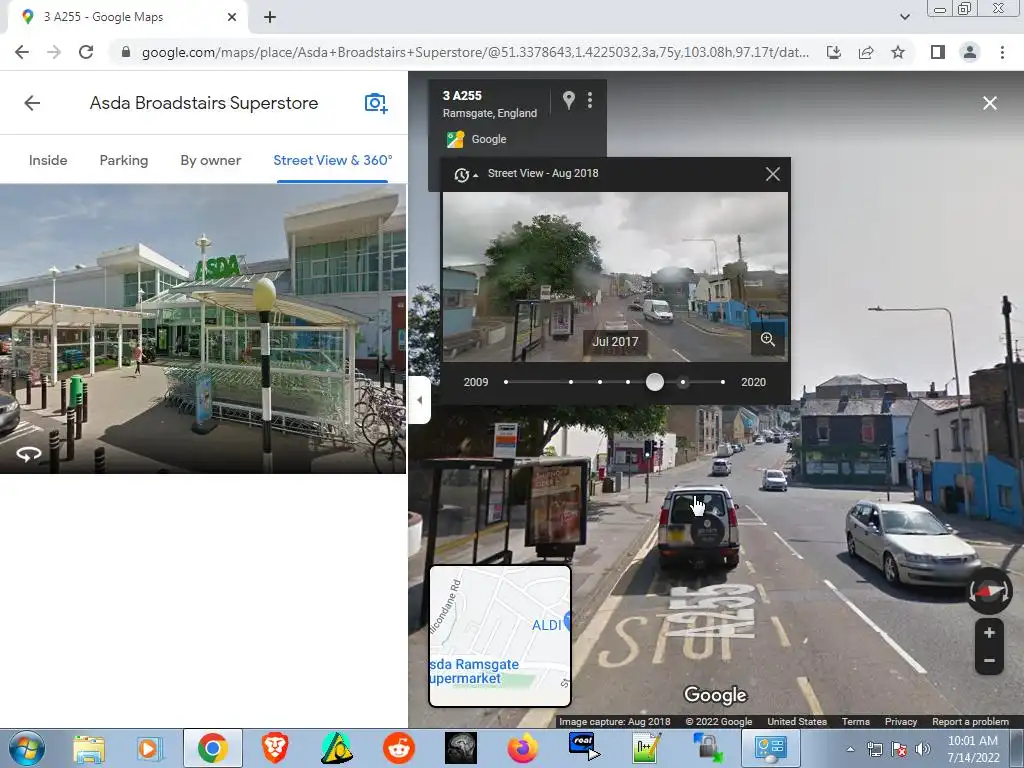Open the Asda store 360° photo thumbnail

pyautogui.click(x=202, y=328)
